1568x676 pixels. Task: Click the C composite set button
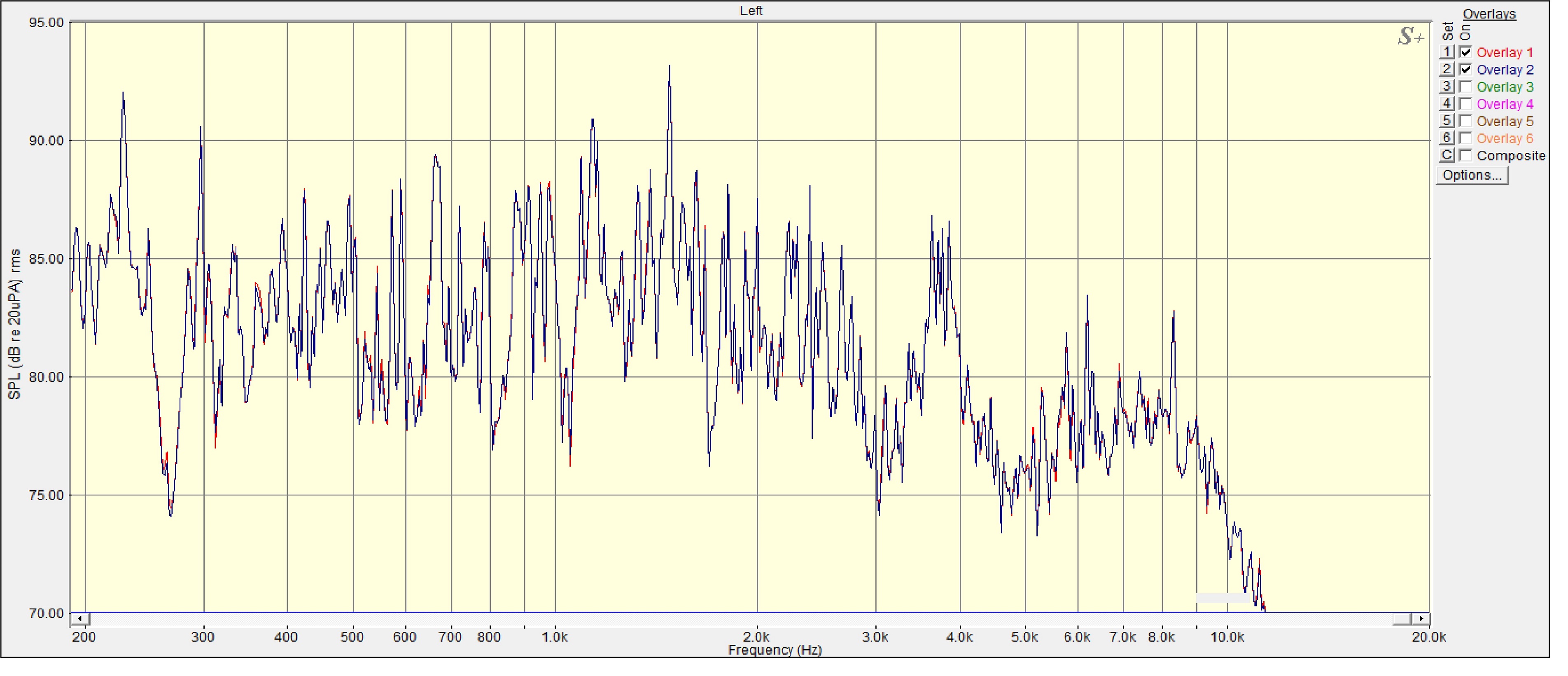point(1447,155)
